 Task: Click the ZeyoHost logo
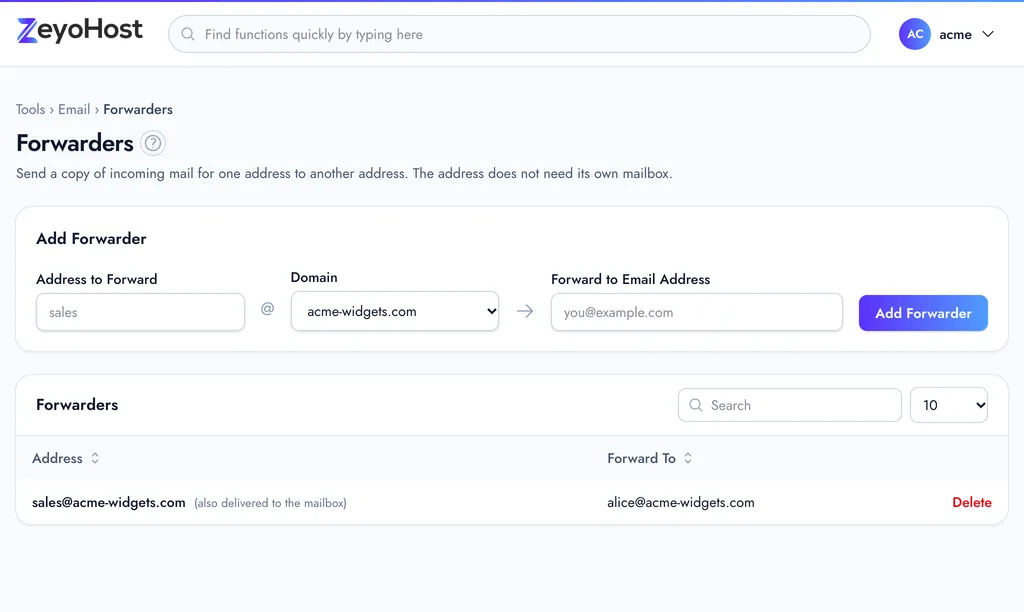[x=80, y=31]
